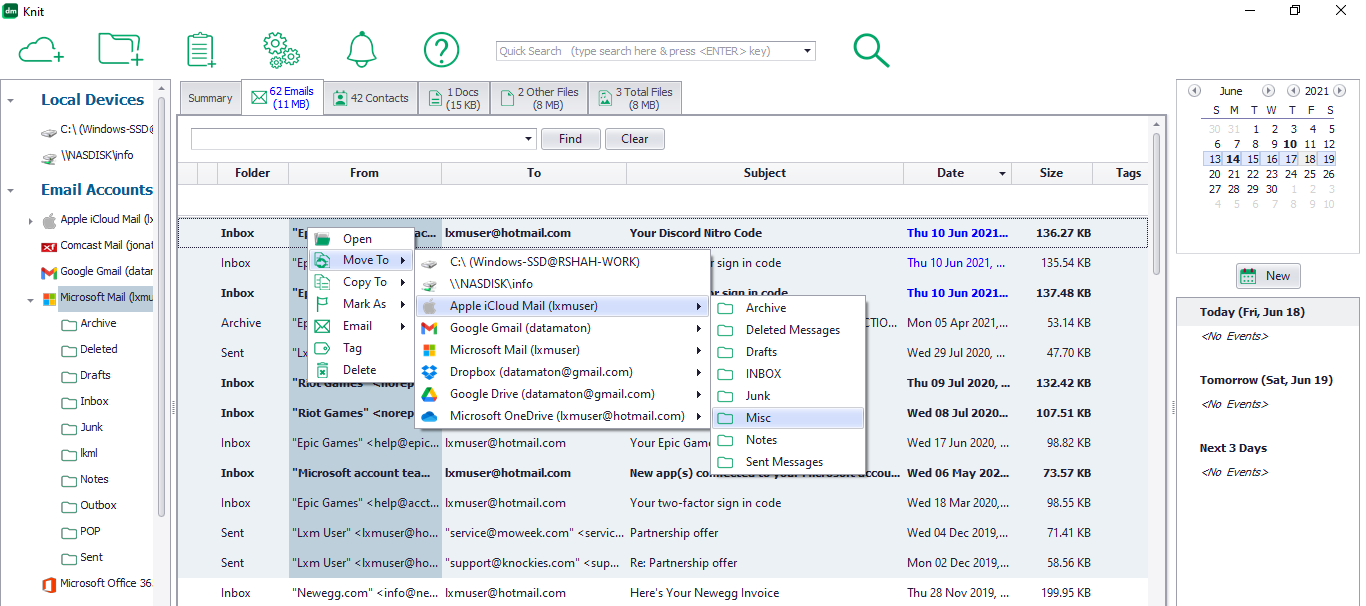
Task: Go to previous year in calendar
Action: point(1293,91)
